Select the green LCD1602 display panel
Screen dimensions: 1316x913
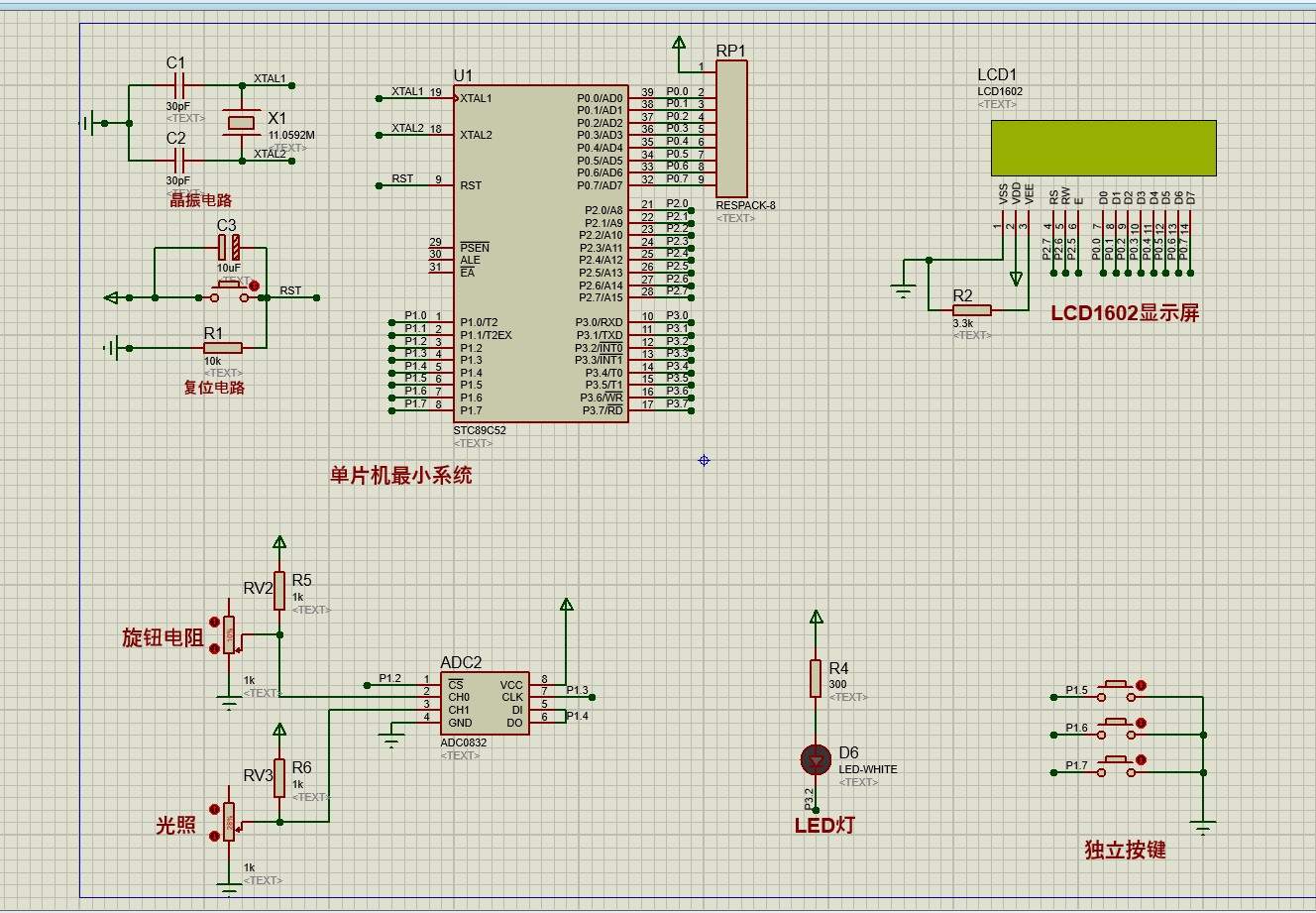[1103, 147]
